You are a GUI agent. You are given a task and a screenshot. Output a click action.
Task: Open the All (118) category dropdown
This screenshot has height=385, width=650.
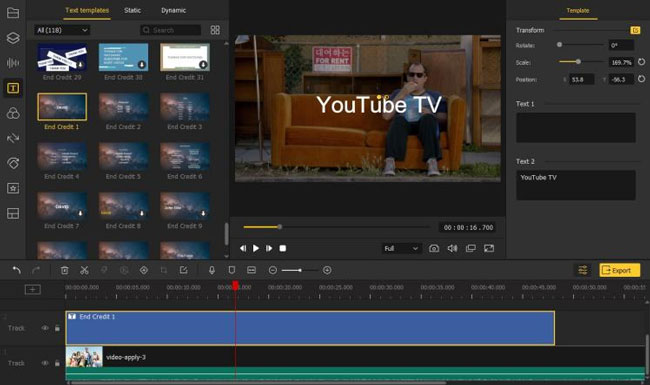pos(62,30)
